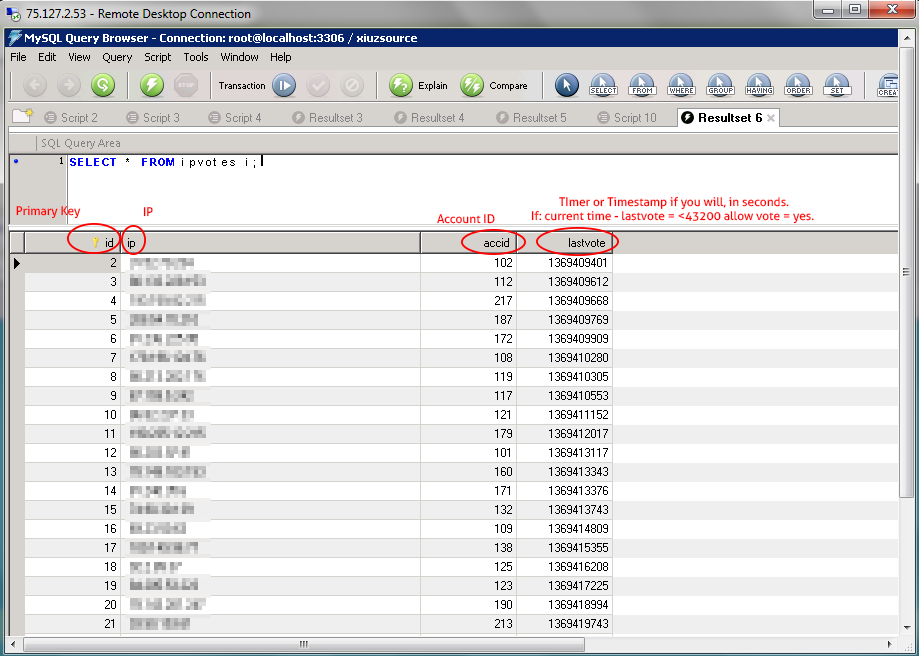The image size is (919, 656).
Task: Click the horizontal scroll left arrow
Action: tap(13, 644)
